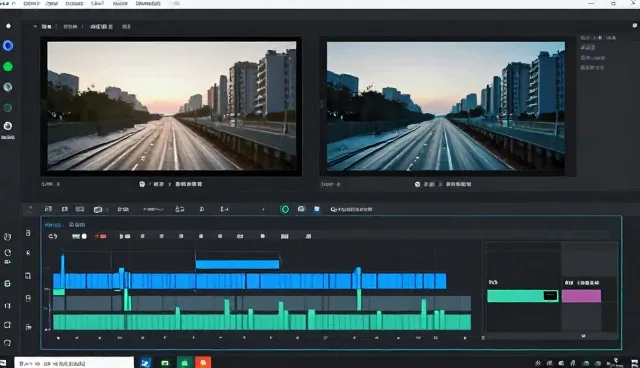
Task: Click the camera snapshot icon beside green ring
Action: pos(301,209)
